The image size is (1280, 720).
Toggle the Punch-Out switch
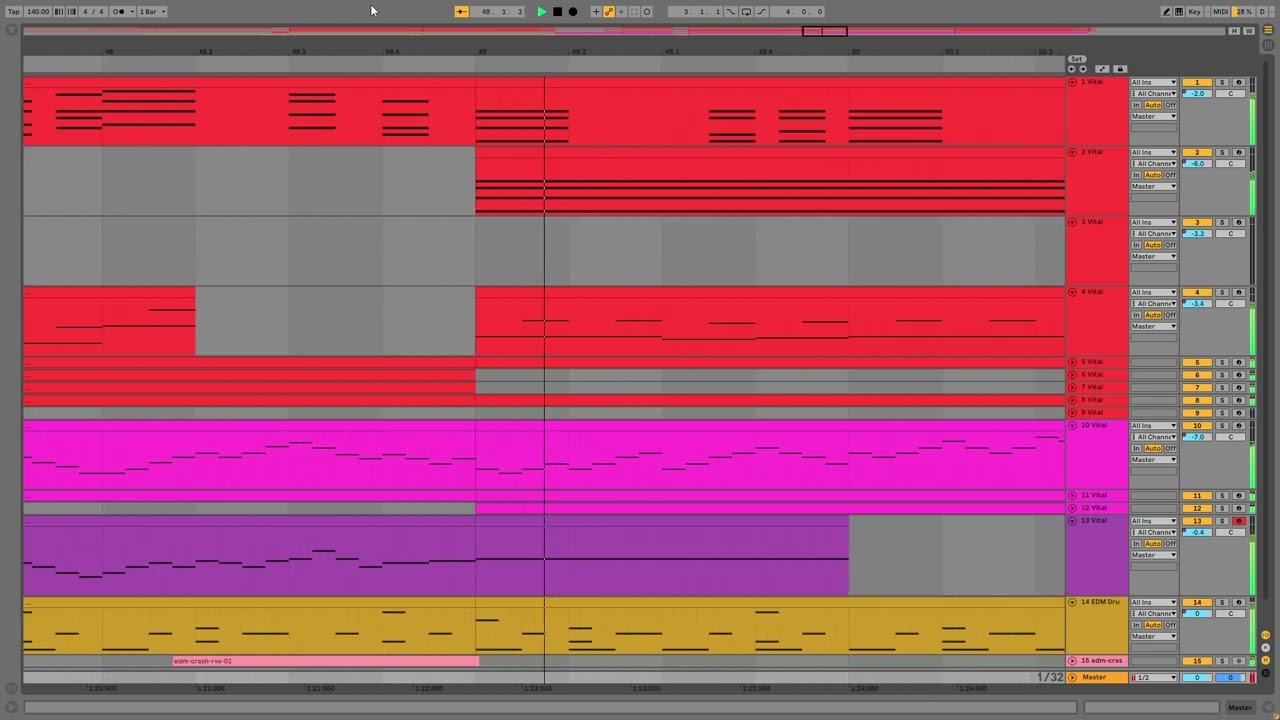coord(762,12)
